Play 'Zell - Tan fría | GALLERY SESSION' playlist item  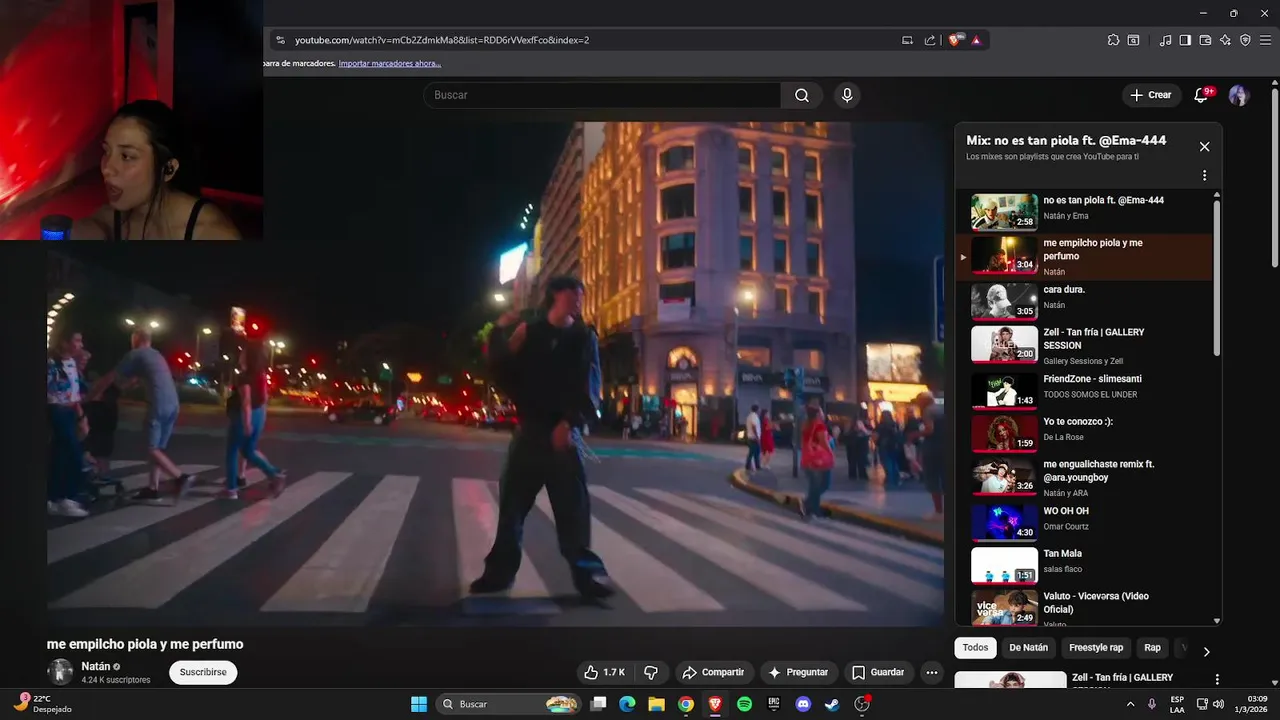point(1083,345)
